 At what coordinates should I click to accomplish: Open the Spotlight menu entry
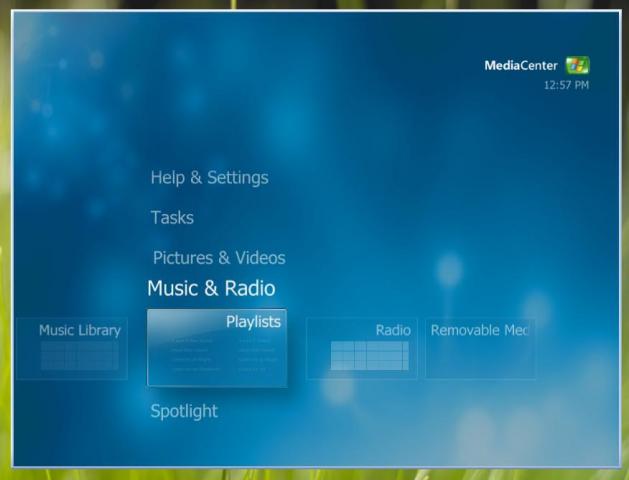(183, 411)
